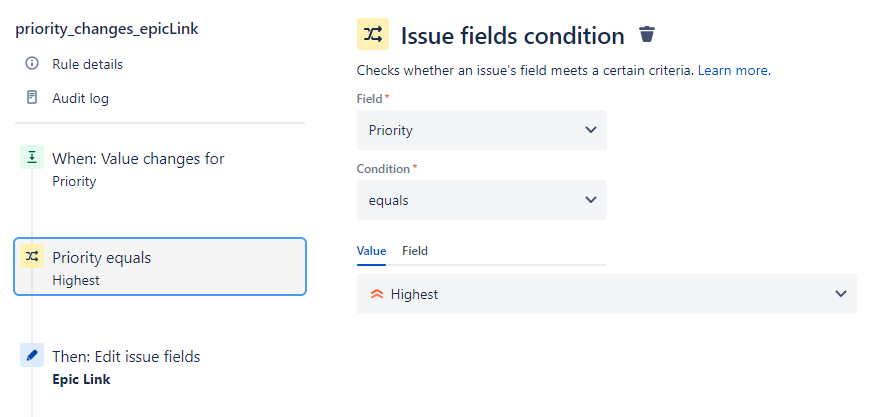
Task: Click the priority_changes_epicLink rule name
Action: pyautogui.click(x=107, y=29)
